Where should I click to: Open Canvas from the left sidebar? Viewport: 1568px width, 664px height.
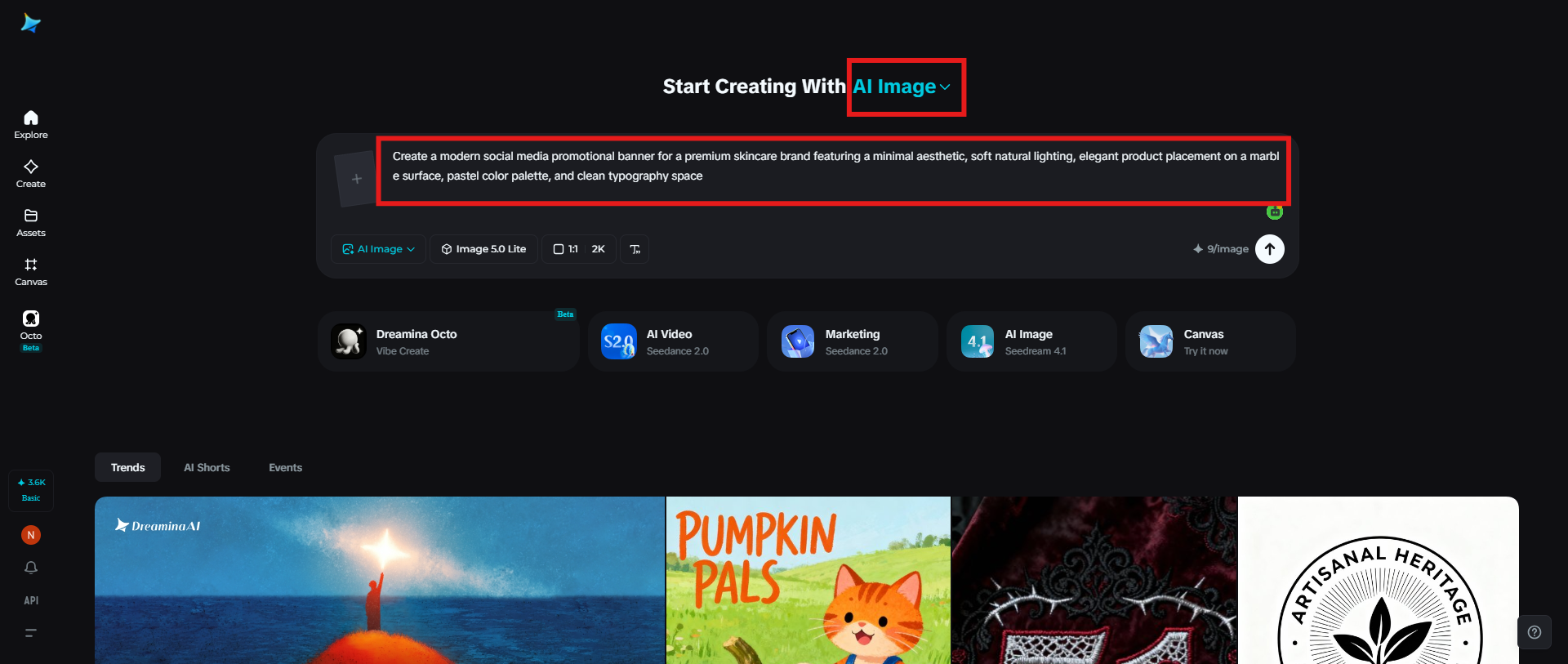[31, 272]
